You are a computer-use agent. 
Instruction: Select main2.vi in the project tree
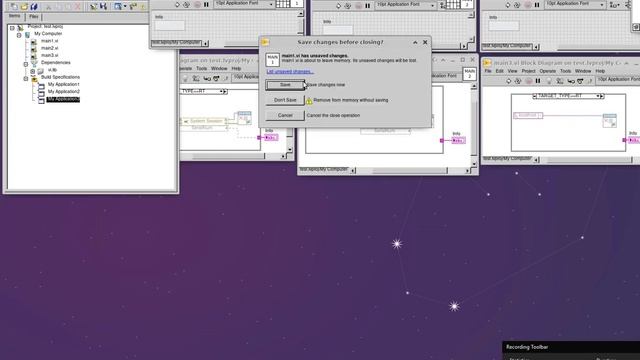[49, 48]
